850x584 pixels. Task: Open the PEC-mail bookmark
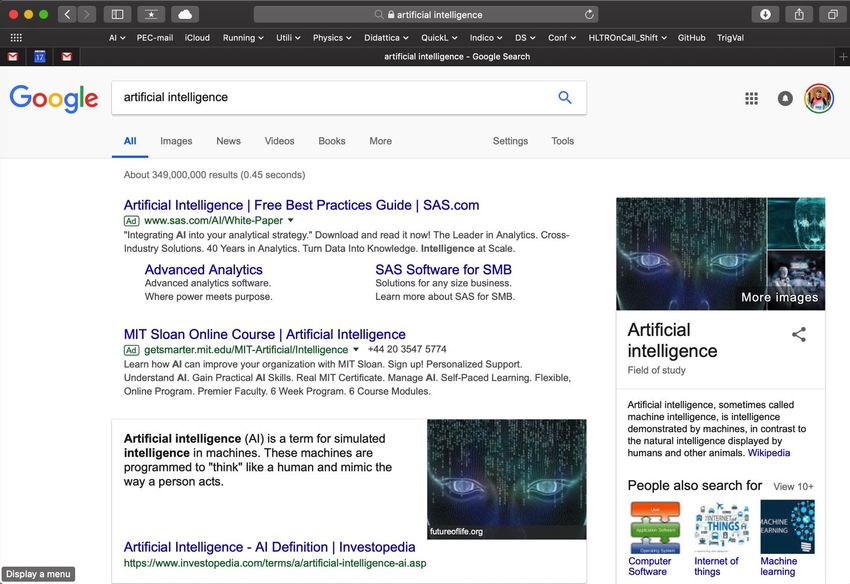click(154, 37)
